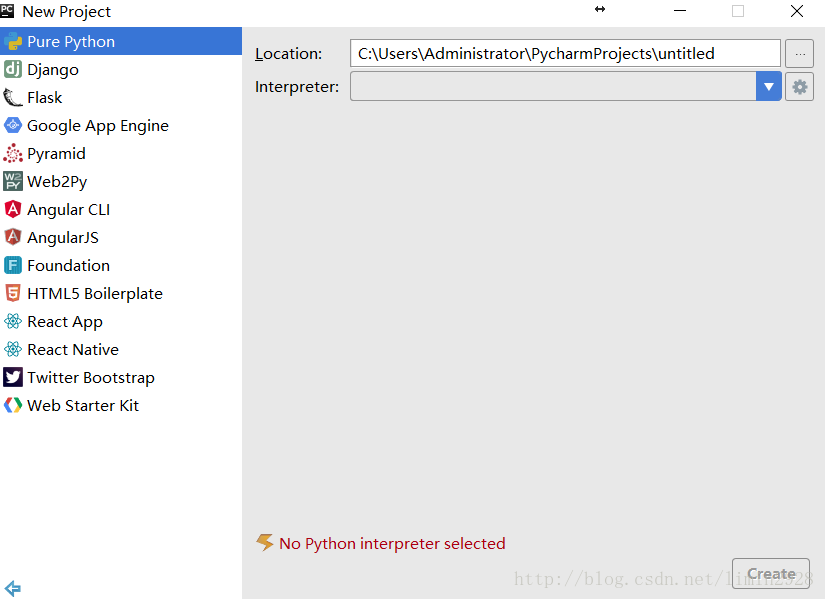Select React App in project list
The height and width of the screenshot is (599, 825).
tap(121, 321)
